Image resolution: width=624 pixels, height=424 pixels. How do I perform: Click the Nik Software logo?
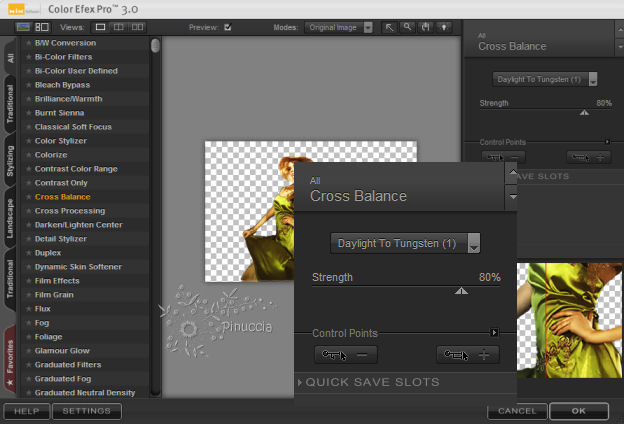click(23, 9)
